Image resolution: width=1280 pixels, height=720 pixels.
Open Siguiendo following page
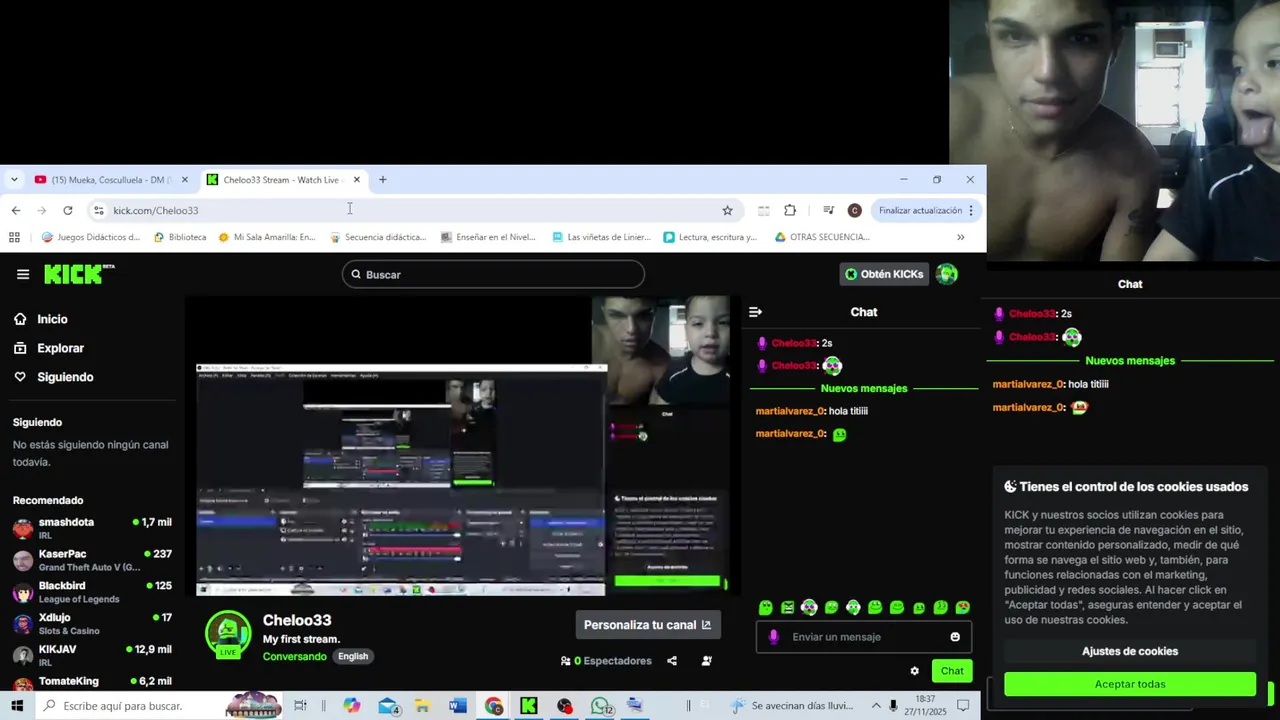click(65, 377)
